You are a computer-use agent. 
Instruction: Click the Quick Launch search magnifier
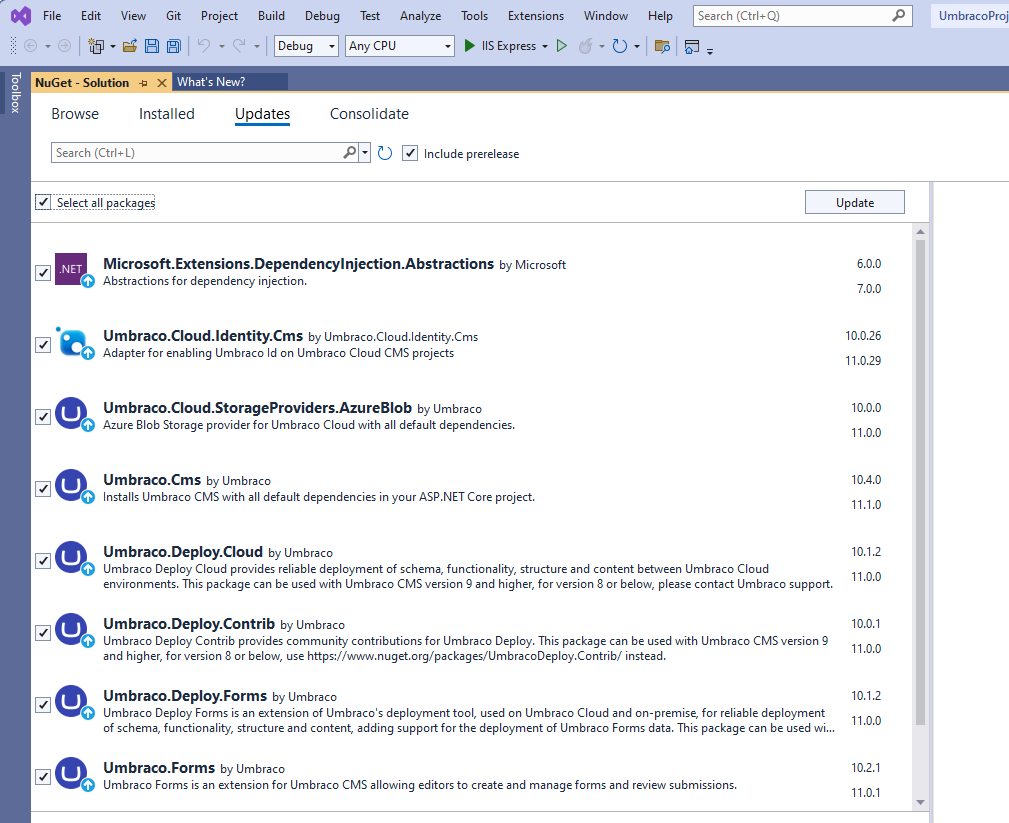tap(899, 15)
